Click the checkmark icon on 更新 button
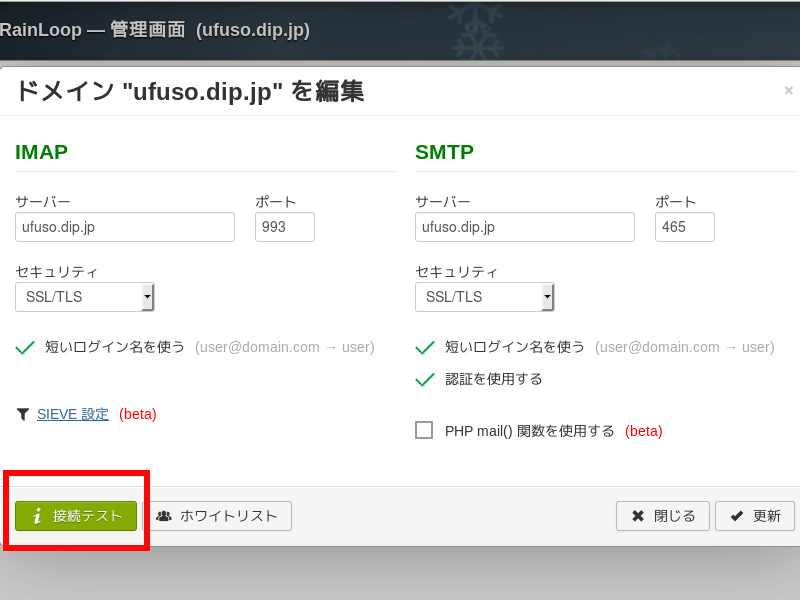Viewport: 800px width, 600px height. pos(737,516)
